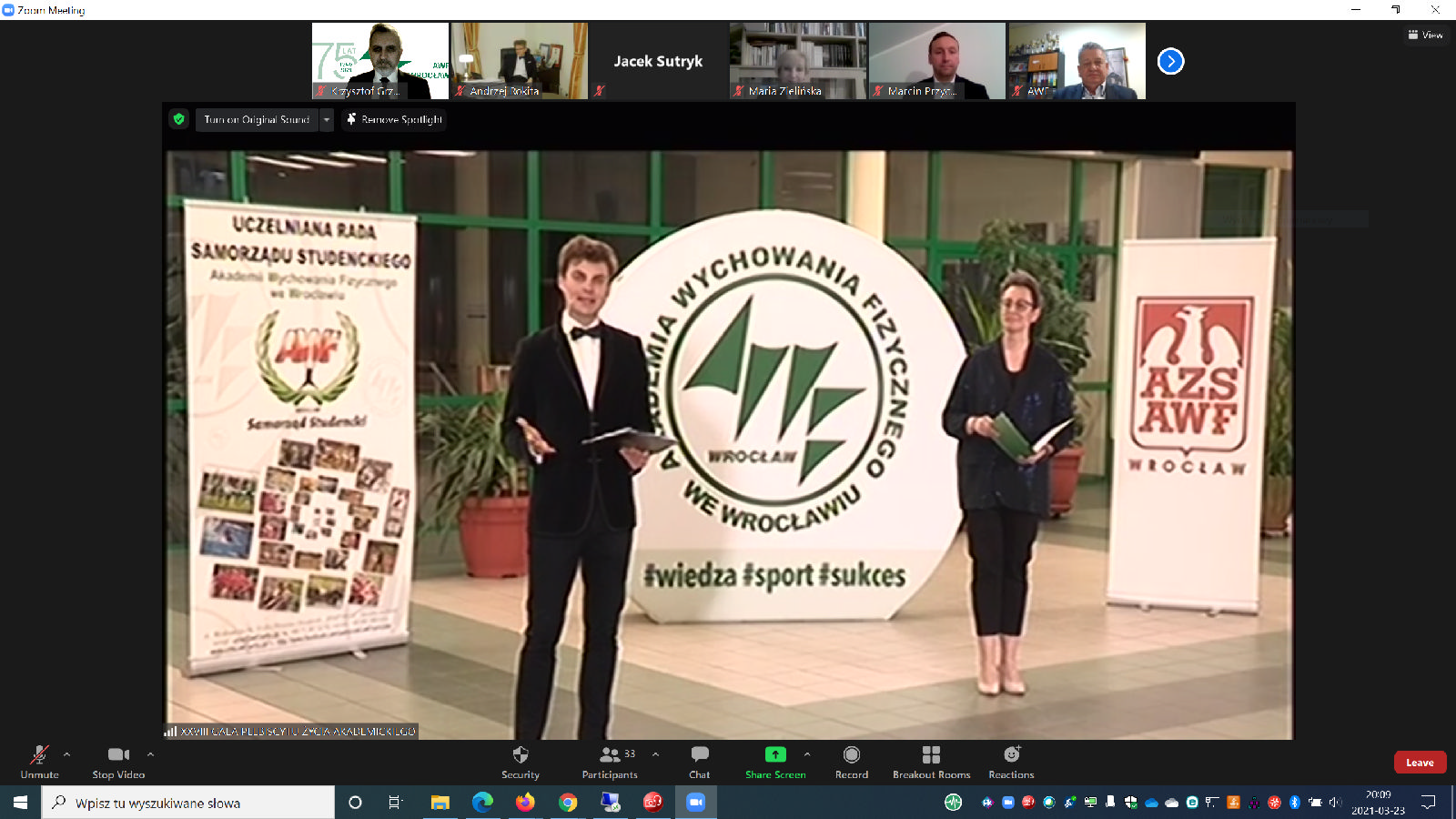Open Cortana circle icon
The width and height of the screenshot is (1456, 819).
tap(355, 803)
